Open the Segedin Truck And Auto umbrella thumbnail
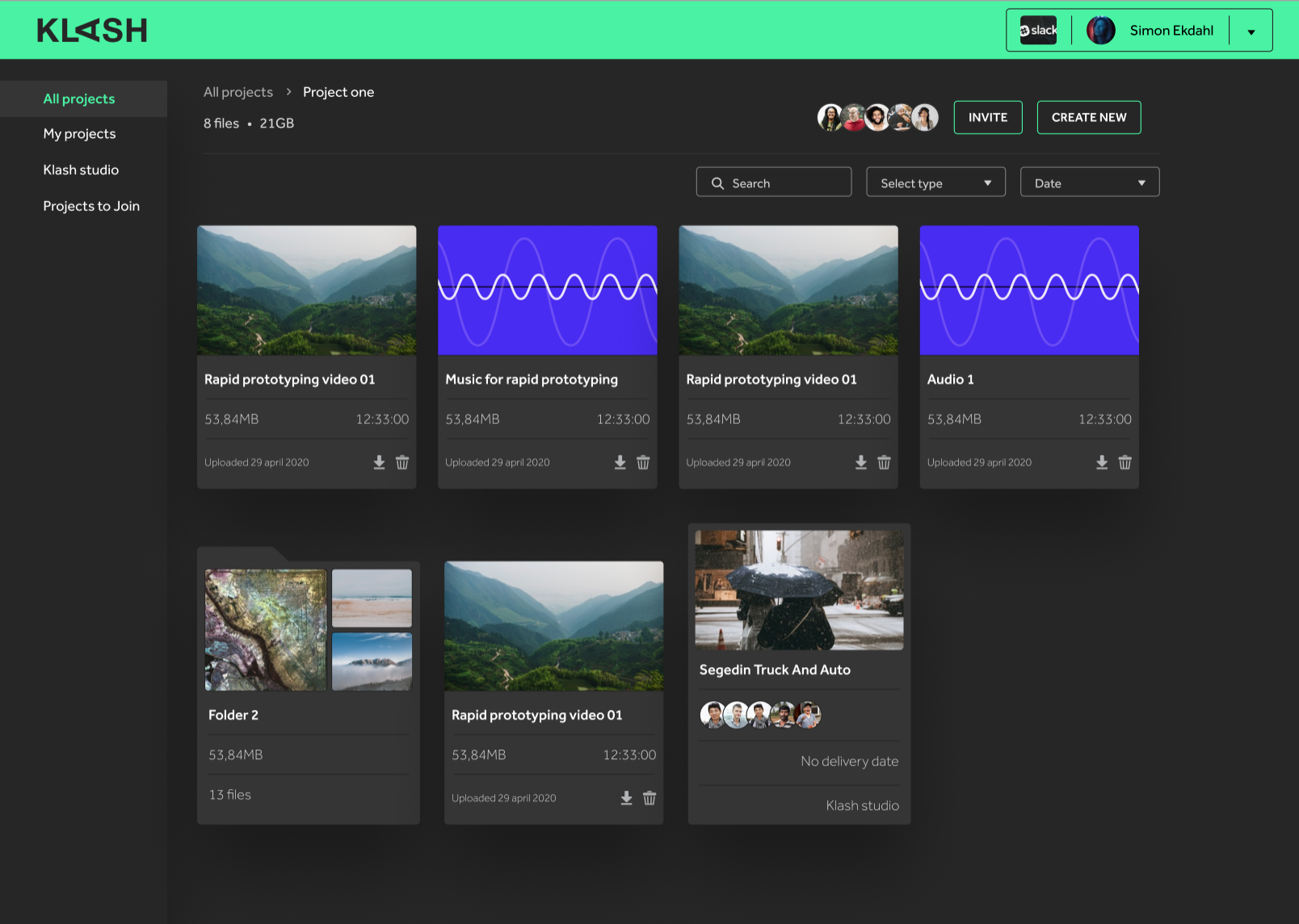1299x924 pixels. 800,590
